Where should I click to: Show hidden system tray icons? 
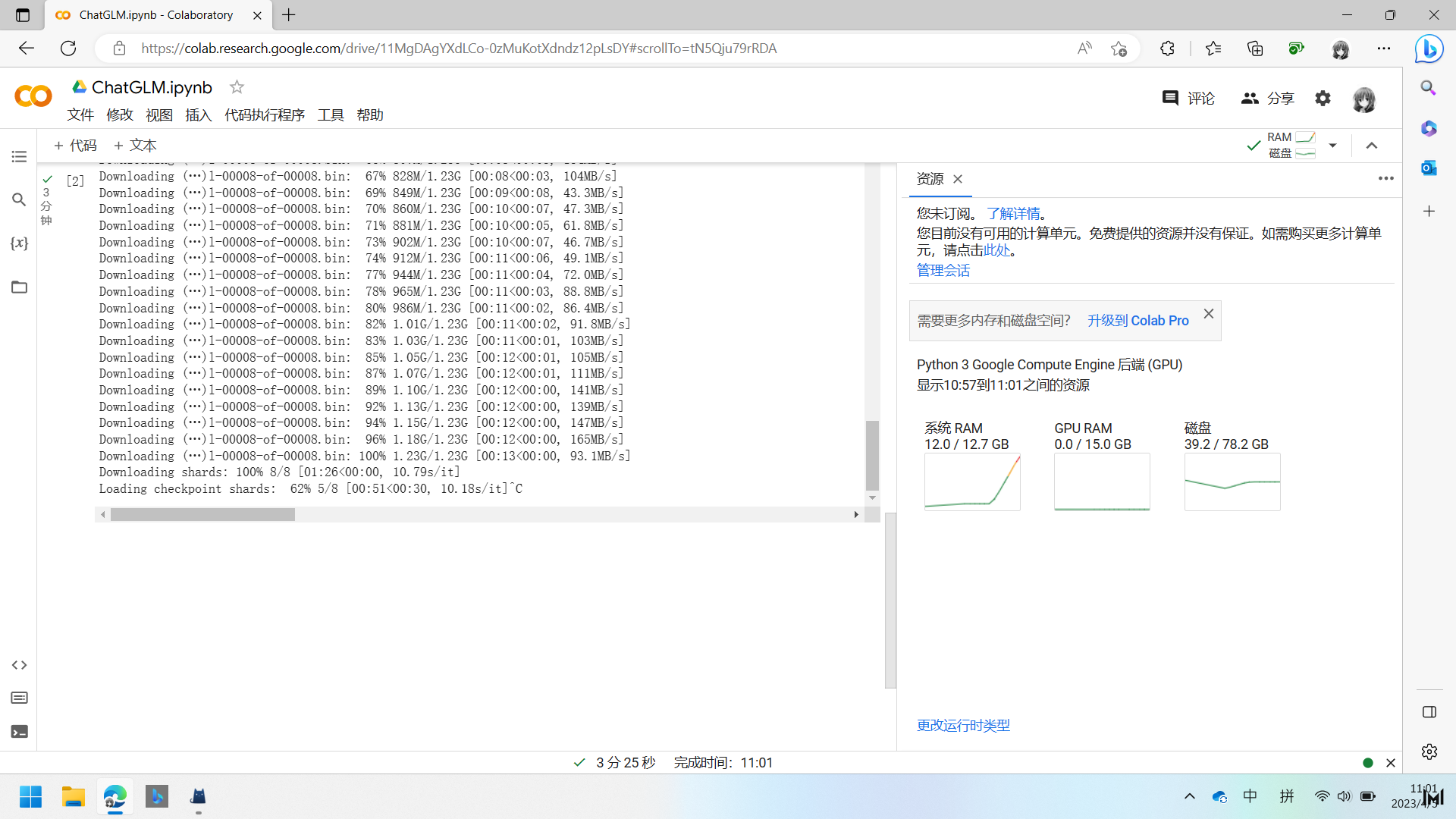(x=1189, y=796)
